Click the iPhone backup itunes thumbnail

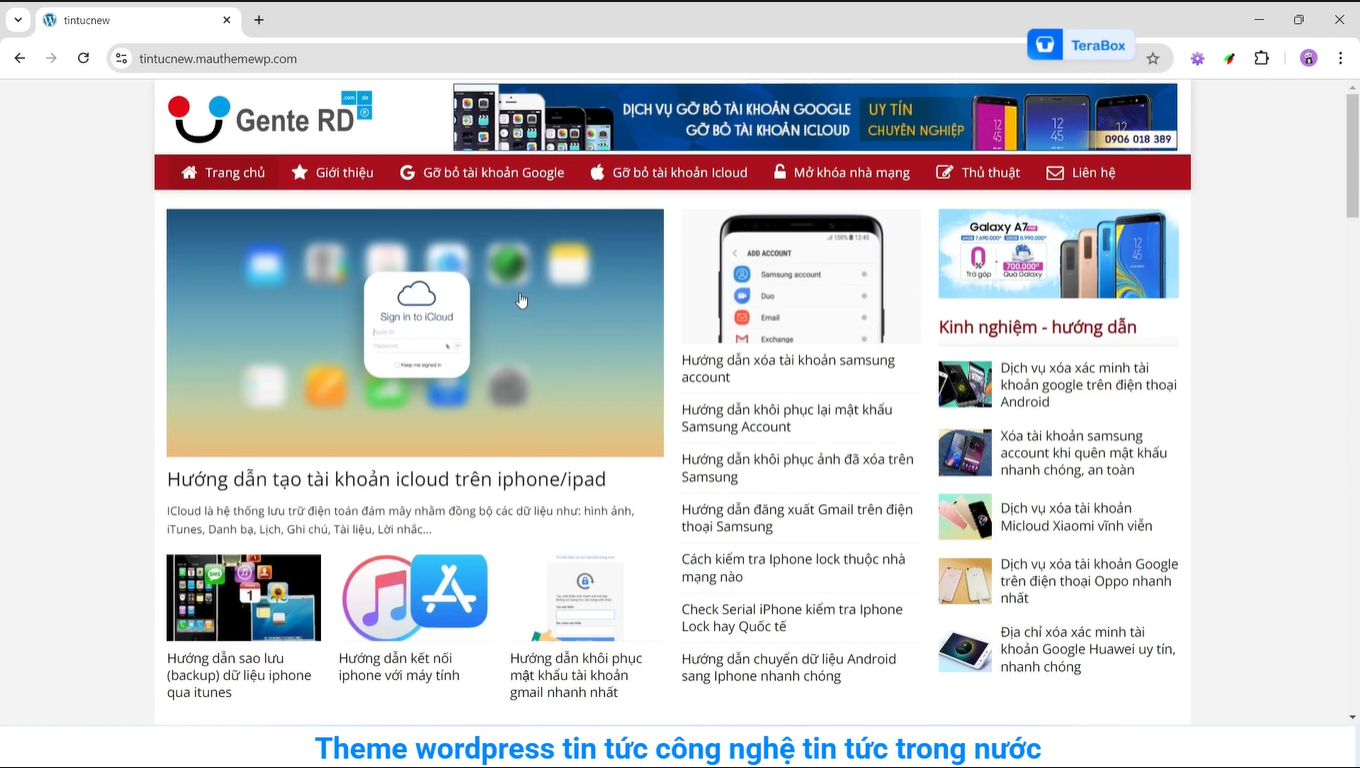tap(244, 597)
